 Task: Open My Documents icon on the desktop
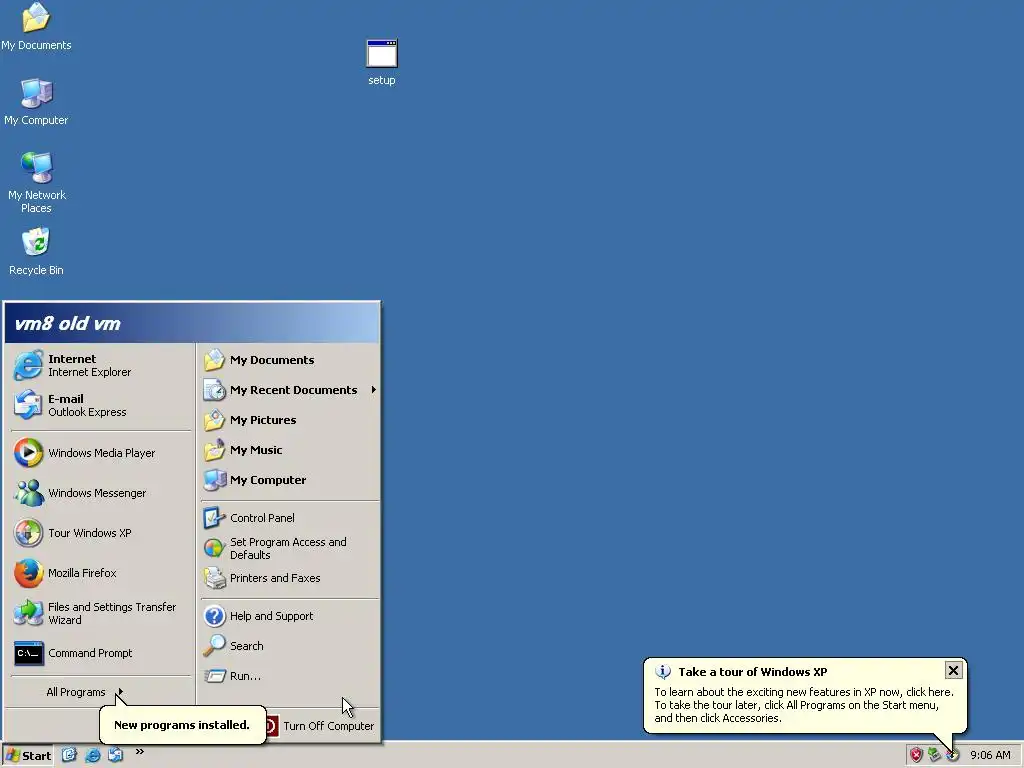click(36, 26)
